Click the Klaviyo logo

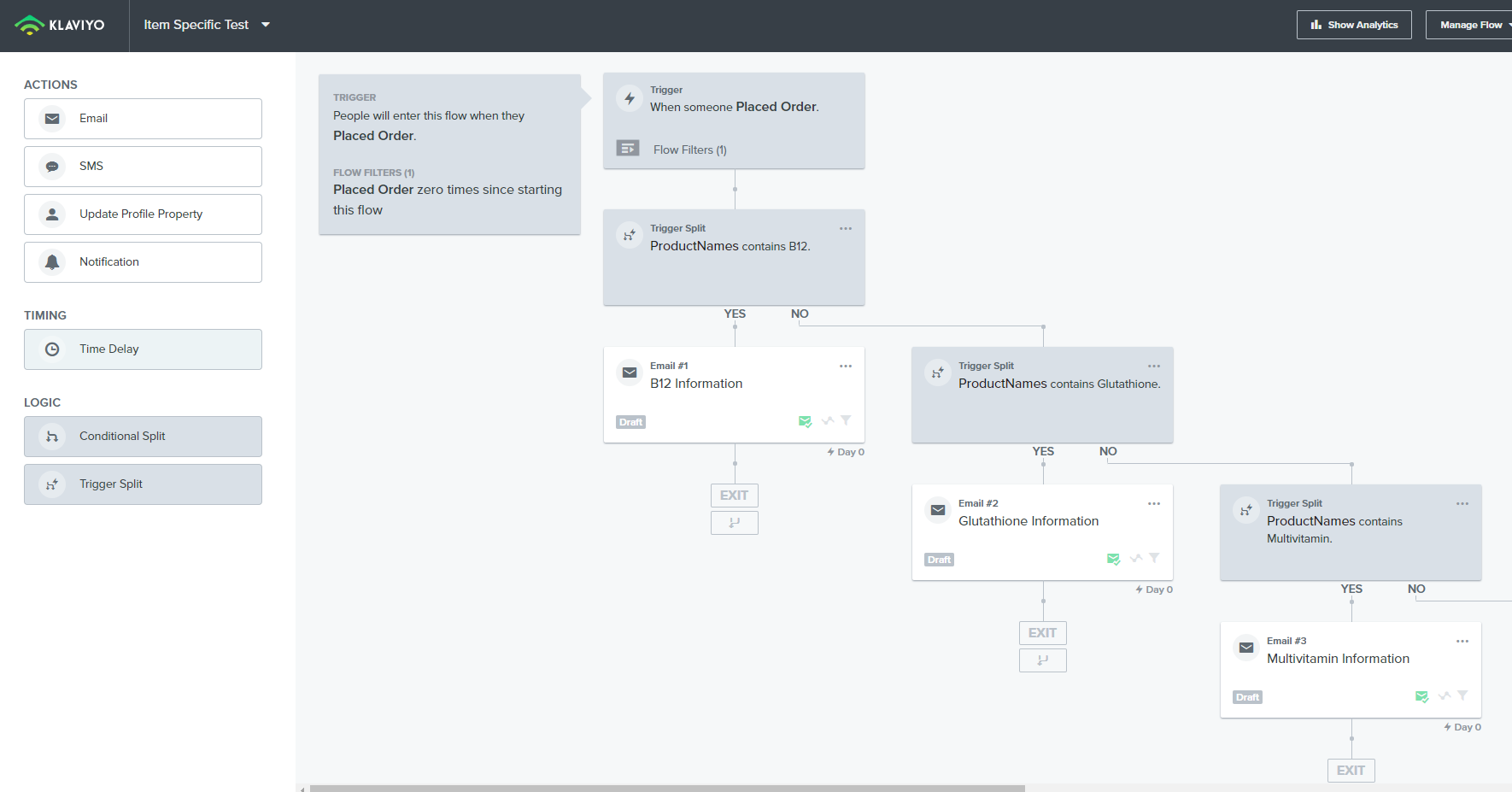click(60, 25)
